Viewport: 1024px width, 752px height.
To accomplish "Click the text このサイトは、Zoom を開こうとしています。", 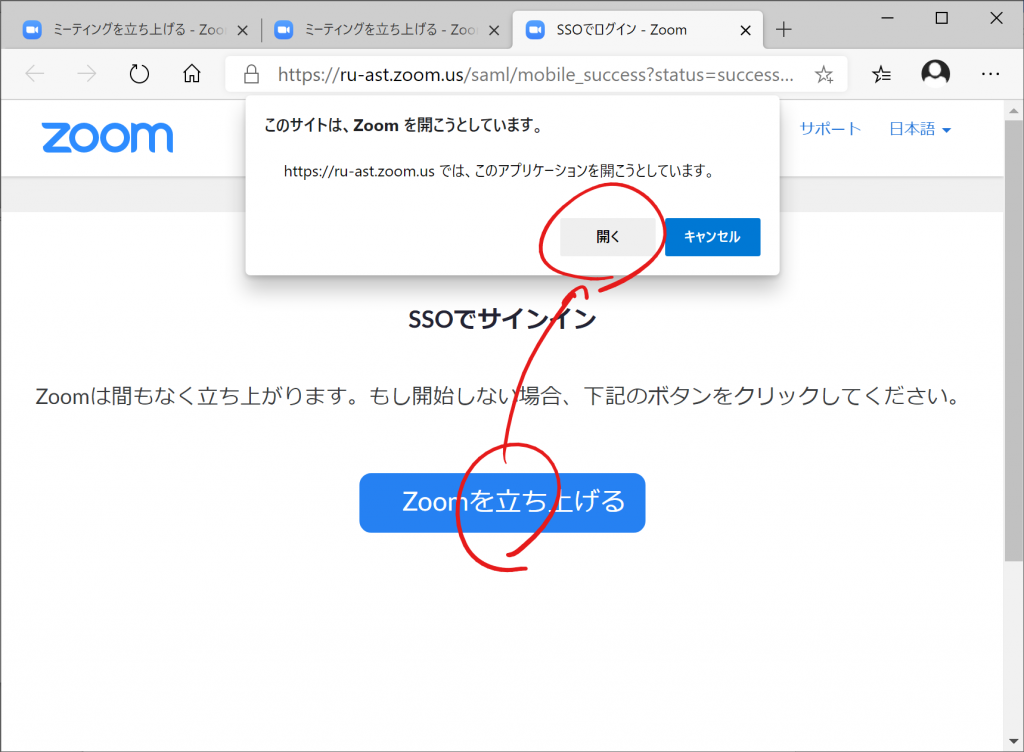I will coord(405,125).
